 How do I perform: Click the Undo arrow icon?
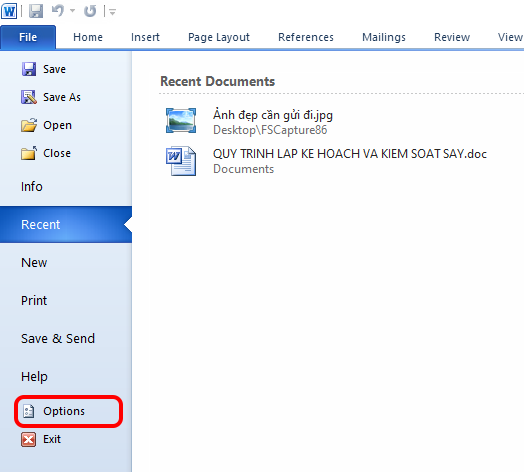[58, 11]
